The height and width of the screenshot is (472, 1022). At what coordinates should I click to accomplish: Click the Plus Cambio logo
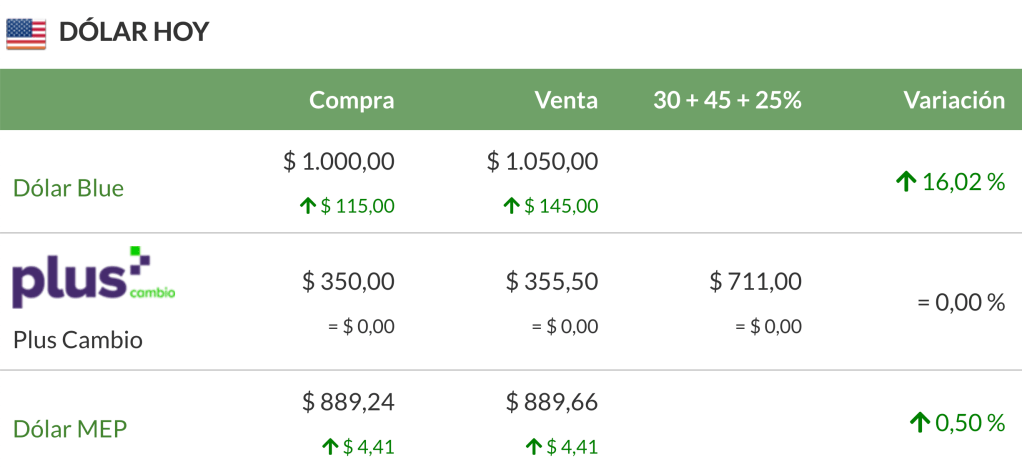pyautogui.click(x=94, y=277)
